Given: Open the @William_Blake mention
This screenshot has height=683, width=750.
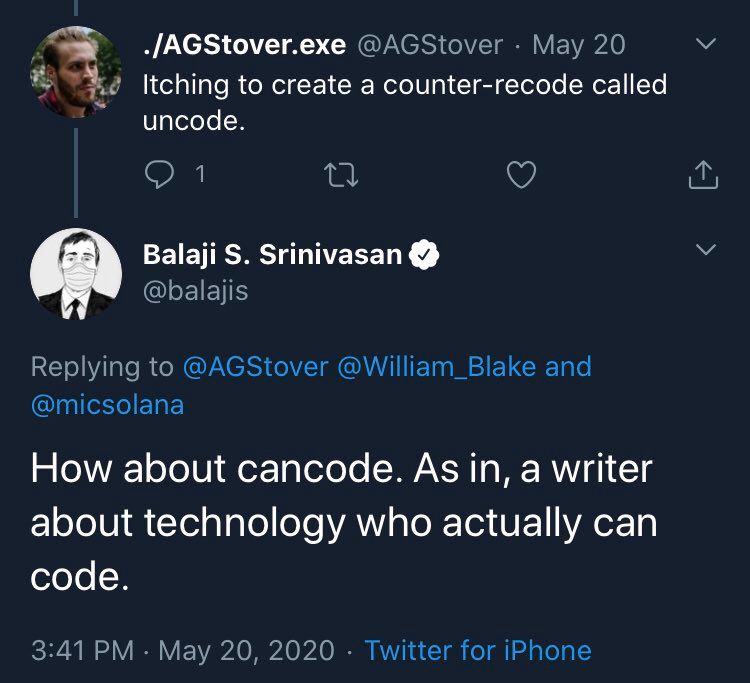Looking at the screenshot, I should pyautogui.click(x=437, y=367).
